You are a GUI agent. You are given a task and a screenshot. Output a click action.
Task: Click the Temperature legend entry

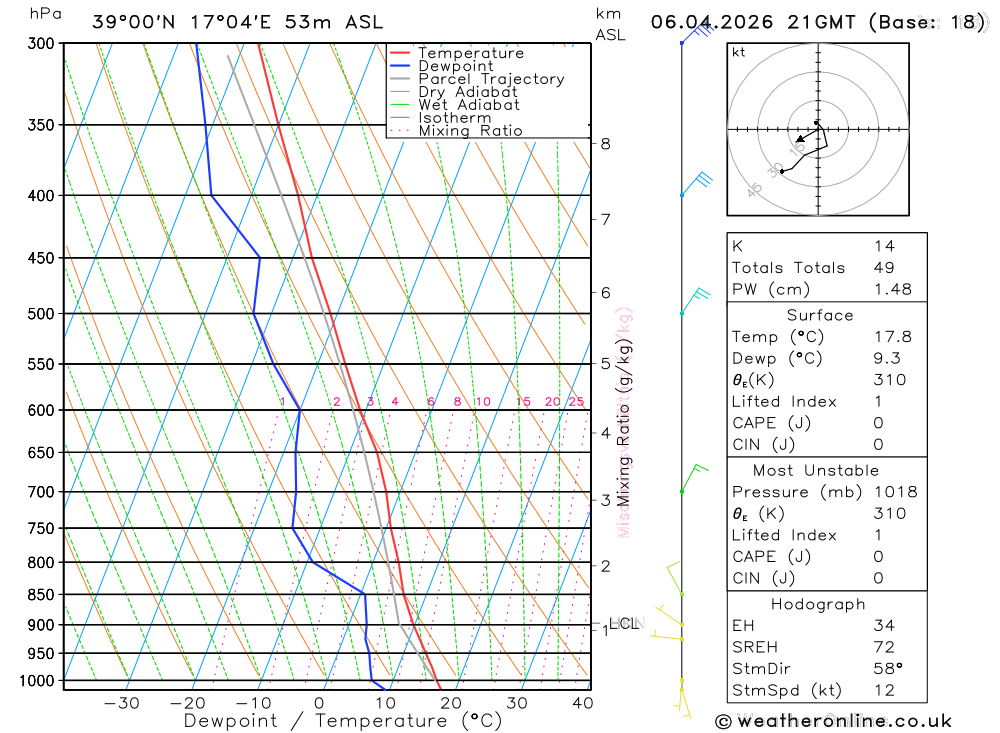click(x=457, y=53)
